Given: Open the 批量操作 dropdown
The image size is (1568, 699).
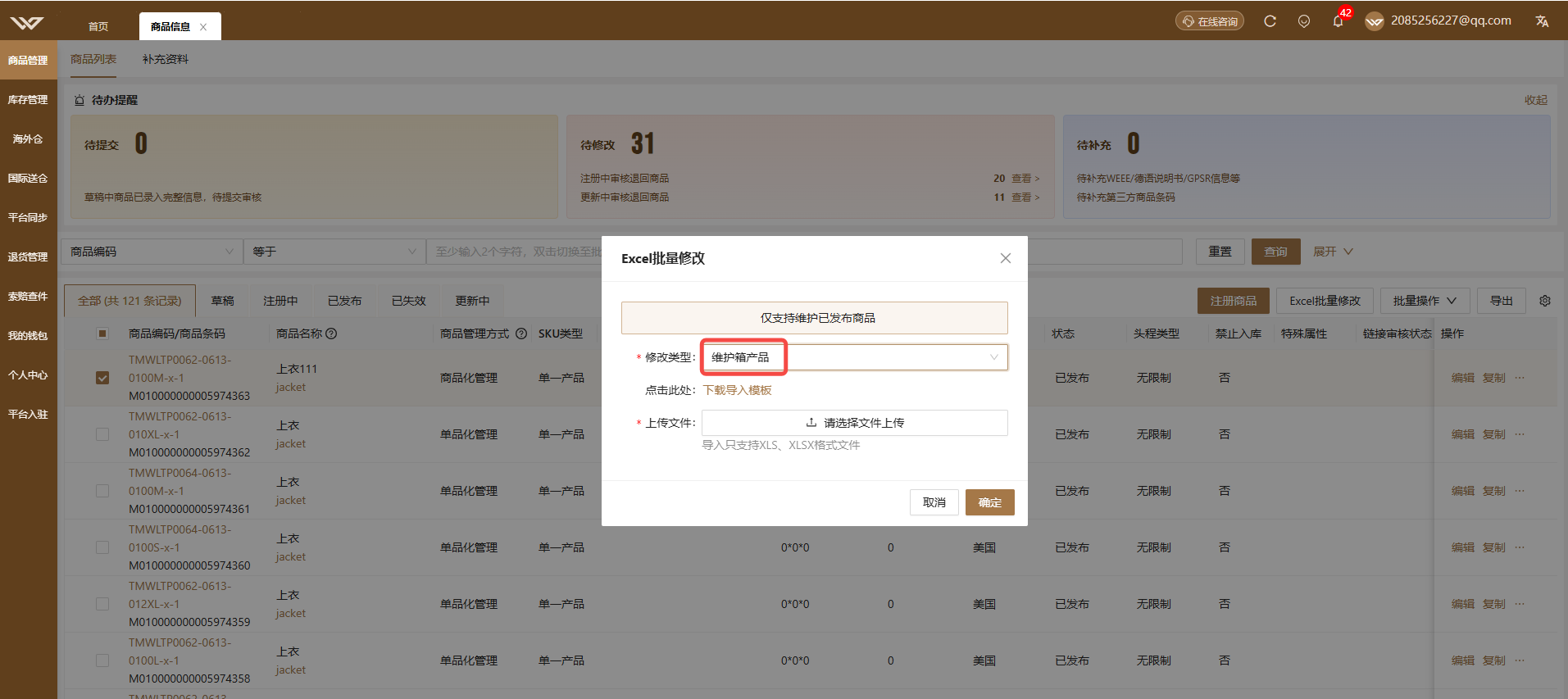Looking at the screenshot, I should [x=1425, y=301].
